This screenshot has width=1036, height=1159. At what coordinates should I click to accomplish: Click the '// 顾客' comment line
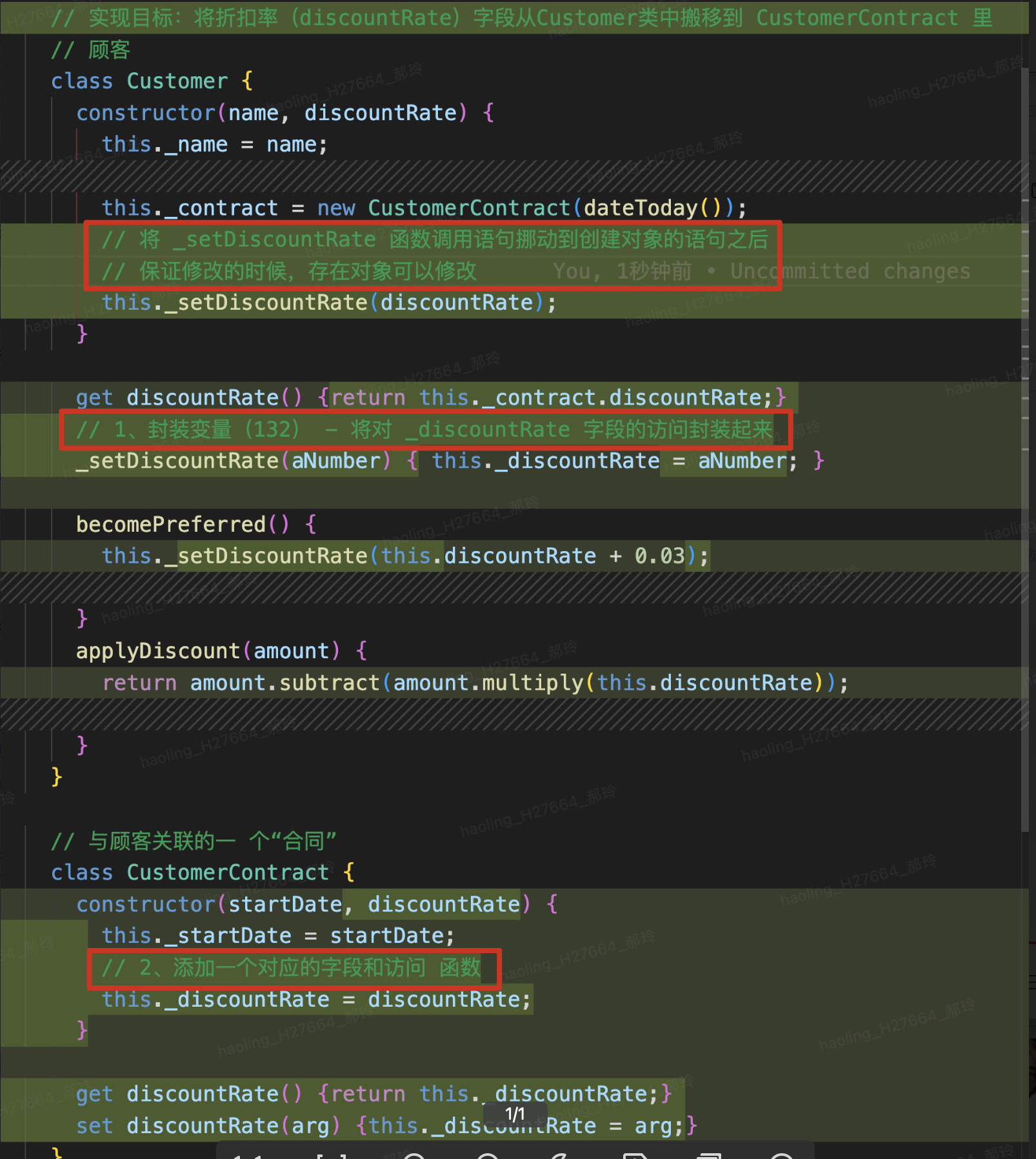tap(90, 50)
